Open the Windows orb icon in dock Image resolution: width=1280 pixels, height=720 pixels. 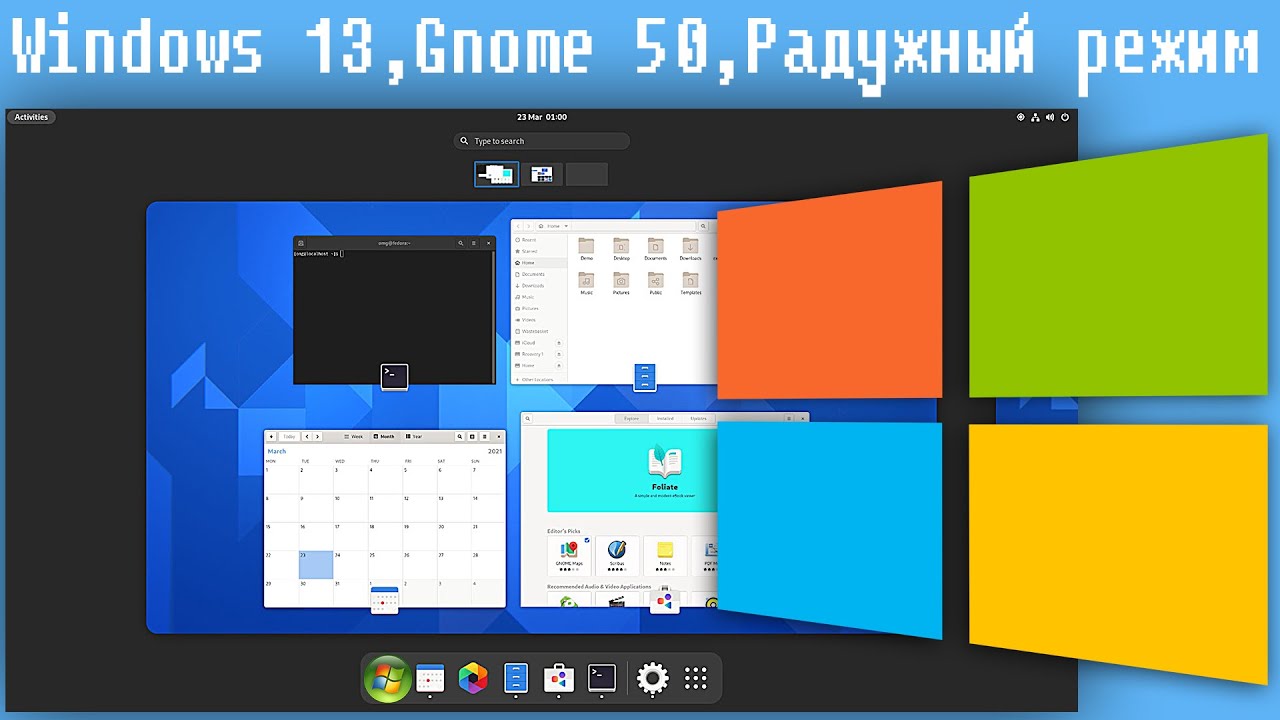[x=386, y=679]
